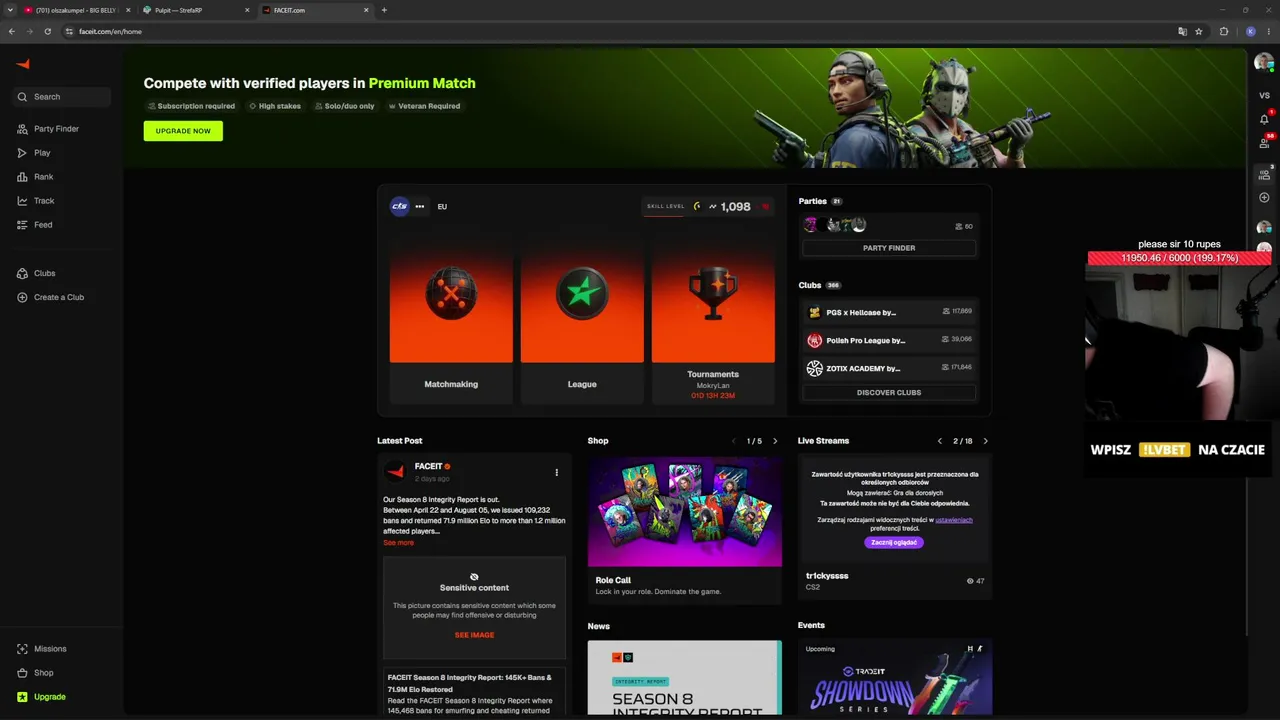Go to previous live stream
Screen dimensions: 1280x720
(940, 441)
